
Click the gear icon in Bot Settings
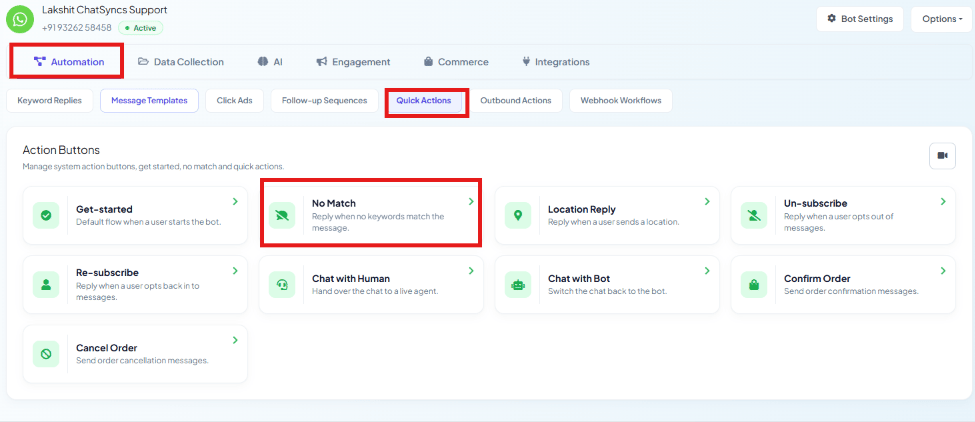[x=831, y=19]
